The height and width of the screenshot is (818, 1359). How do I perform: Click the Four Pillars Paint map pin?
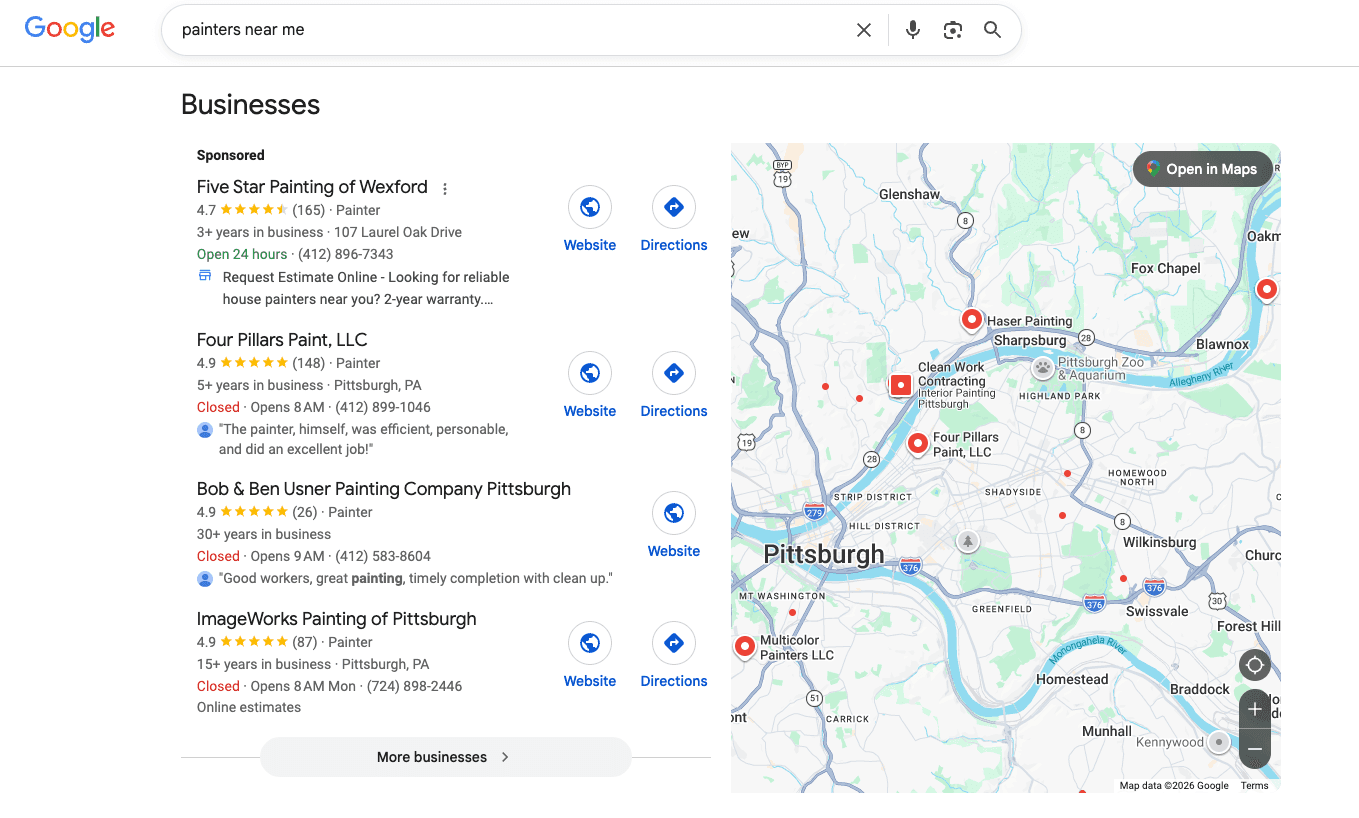tap(917, 444)
